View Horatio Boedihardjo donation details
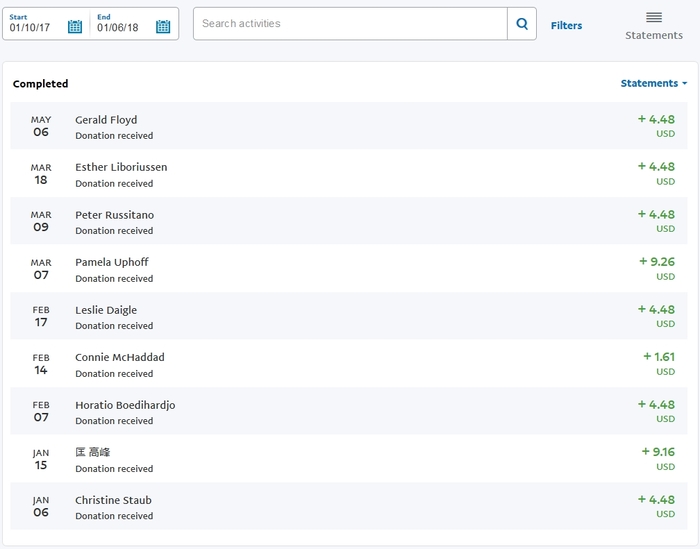 click(x=125, y=405)
